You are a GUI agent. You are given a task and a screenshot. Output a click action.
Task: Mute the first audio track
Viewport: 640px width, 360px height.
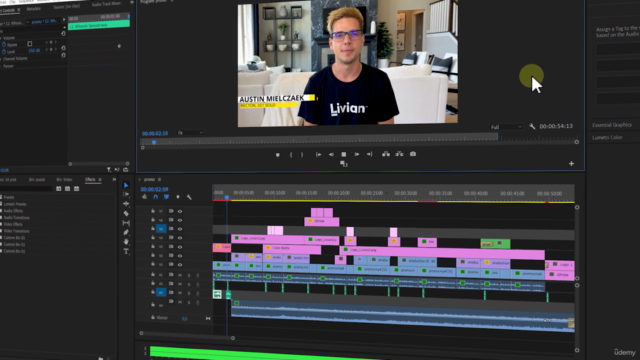(x=180, y=275)
